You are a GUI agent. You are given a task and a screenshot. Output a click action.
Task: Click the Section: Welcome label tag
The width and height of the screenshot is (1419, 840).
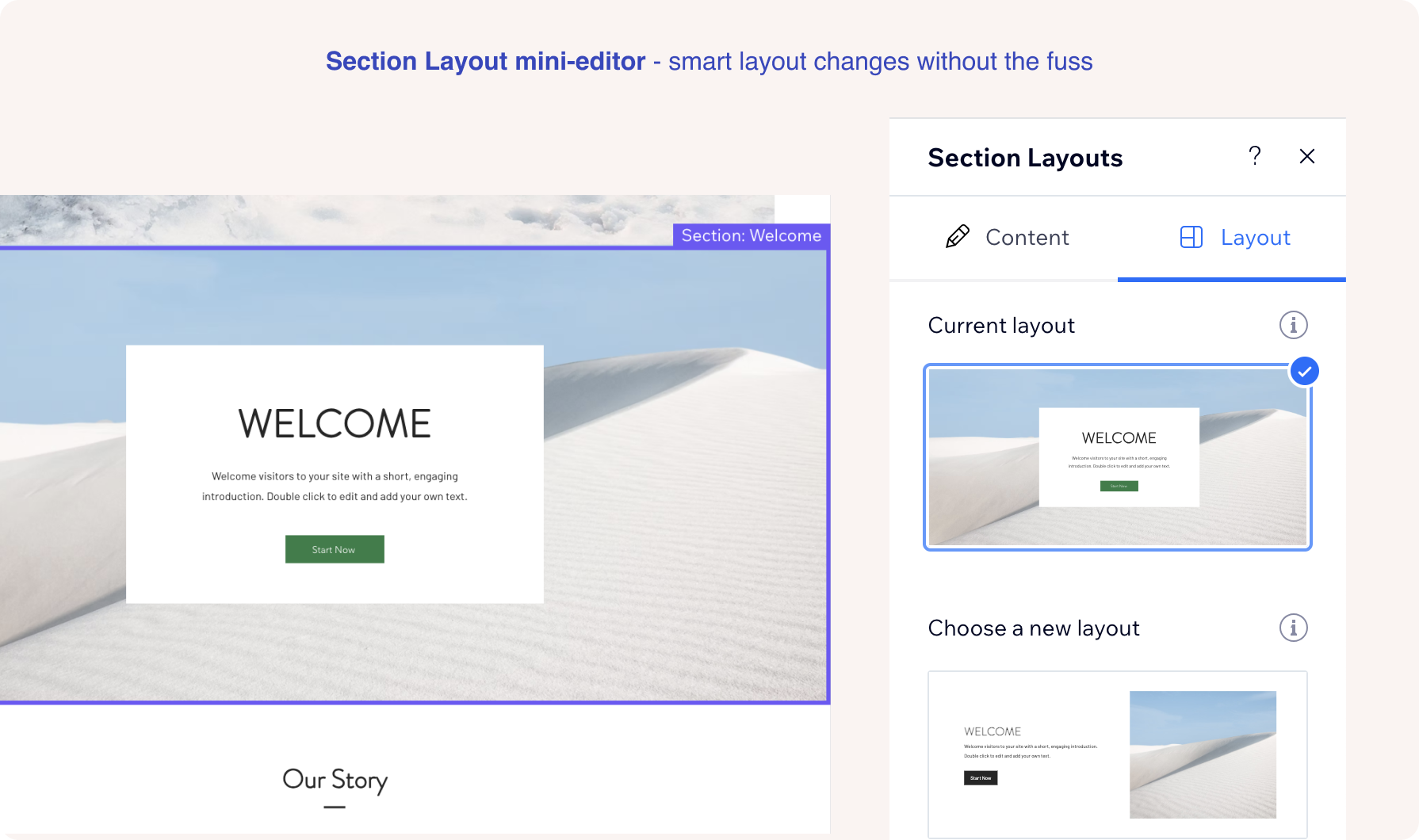(x=751, y=235)
